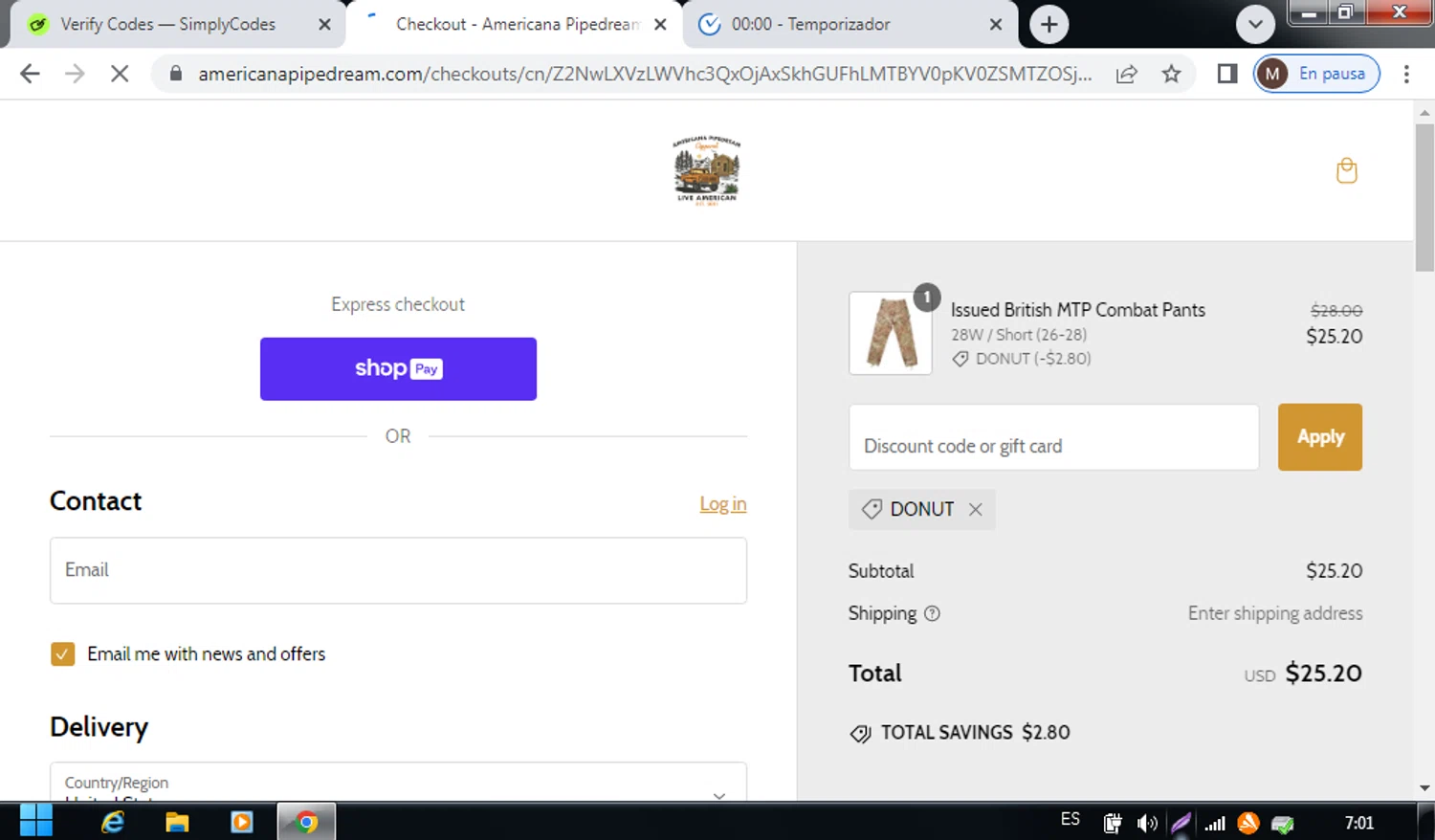Click the 'Enter shipping address' text
The height and width of the screenshot is (840, 1435).
1275,613
